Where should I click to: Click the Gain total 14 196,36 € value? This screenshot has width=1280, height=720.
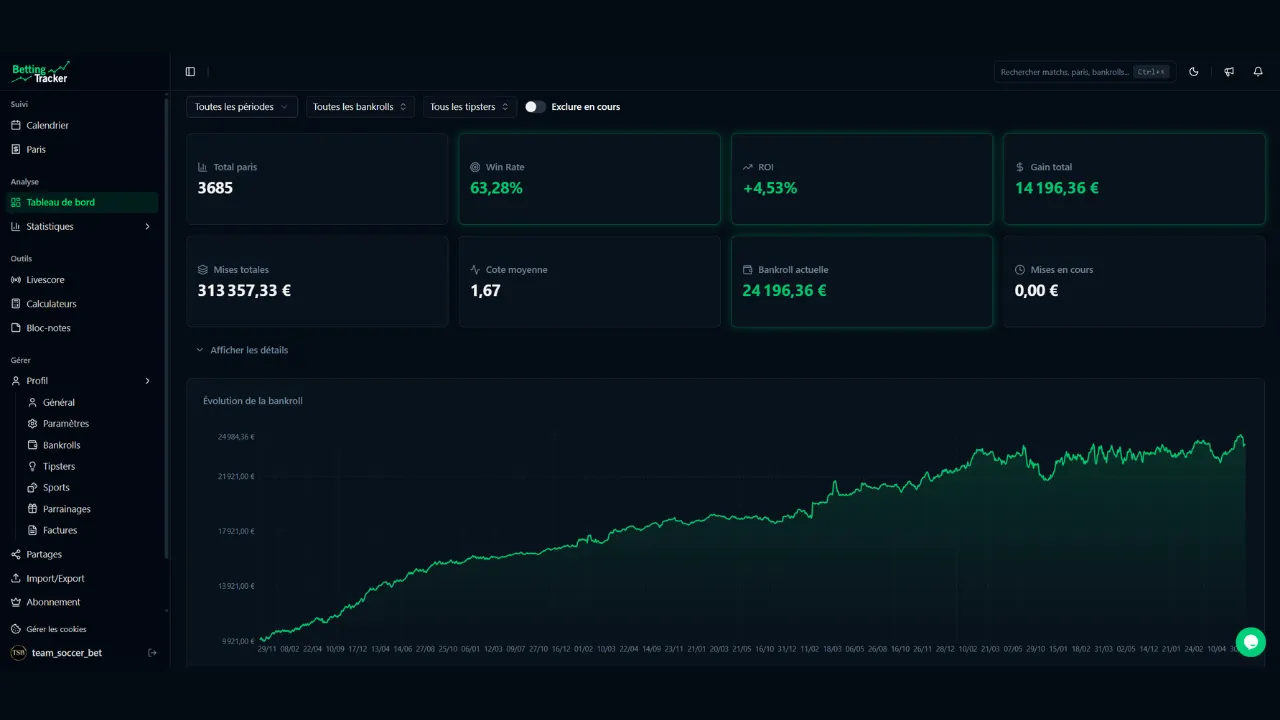click(x=1057, y=188)
